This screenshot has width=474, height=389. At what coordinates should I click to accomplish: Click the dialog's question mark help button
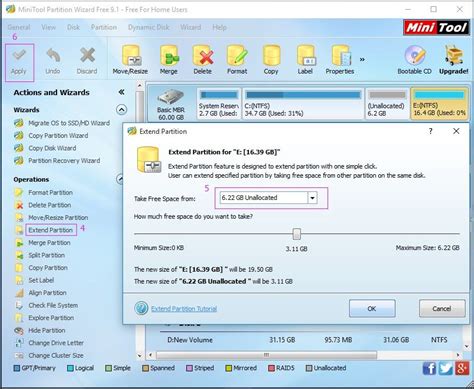pos(431,131)
